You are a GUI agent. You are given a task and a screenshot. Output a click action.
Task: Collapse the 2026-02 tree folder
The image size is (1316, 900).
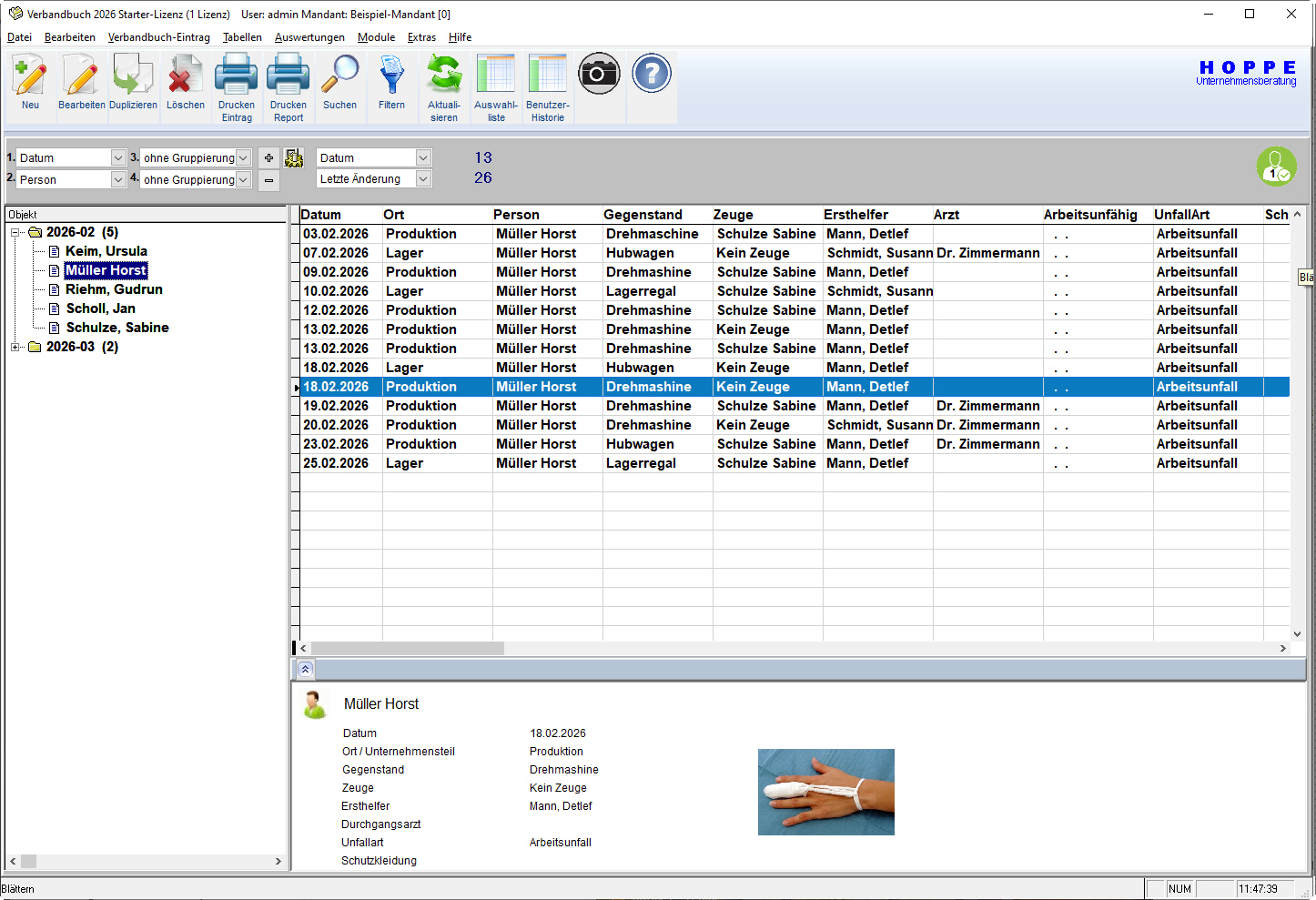pos(15,233)
